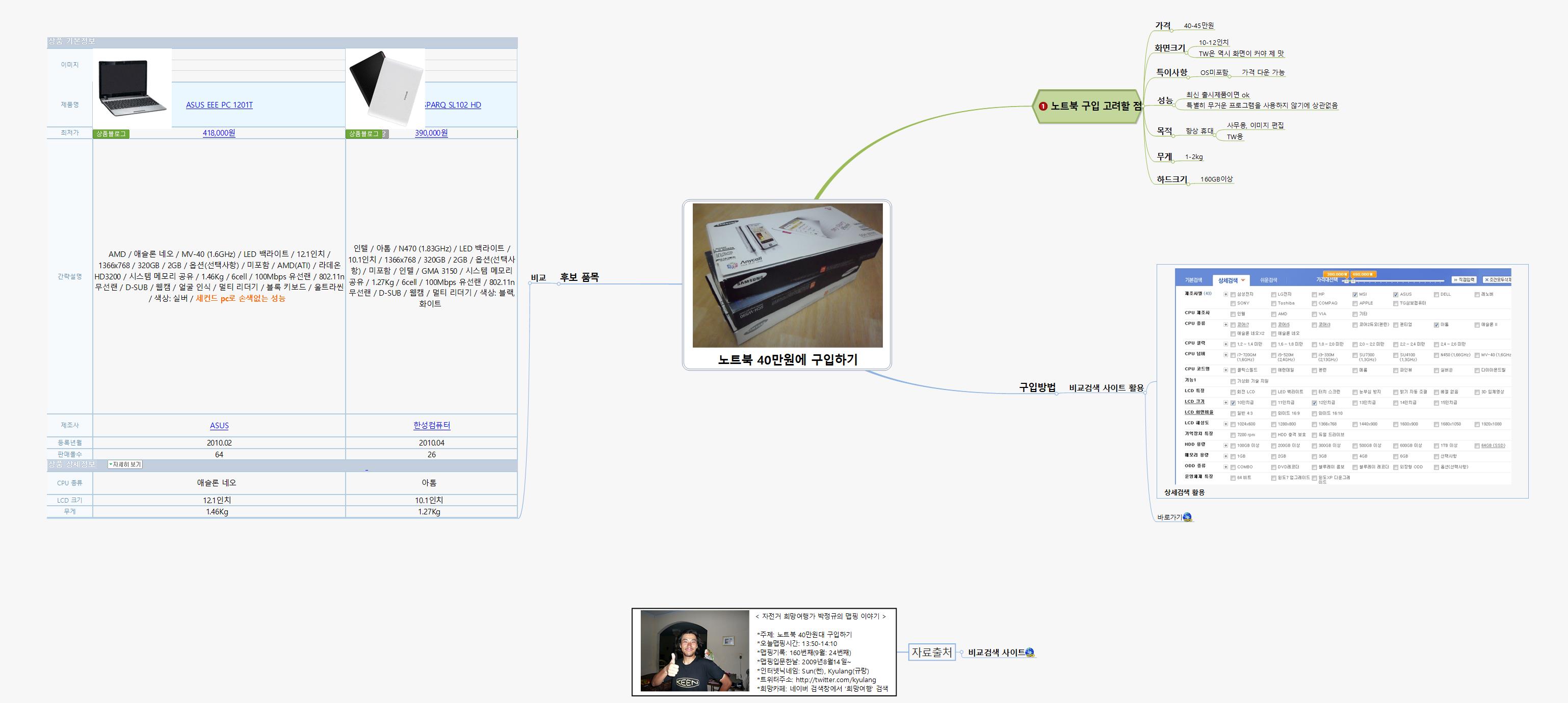Screen dimensions: 1568x703
Task: Click the green 상품블로그 badge under the SPARQ laptop
Action: 364,134
